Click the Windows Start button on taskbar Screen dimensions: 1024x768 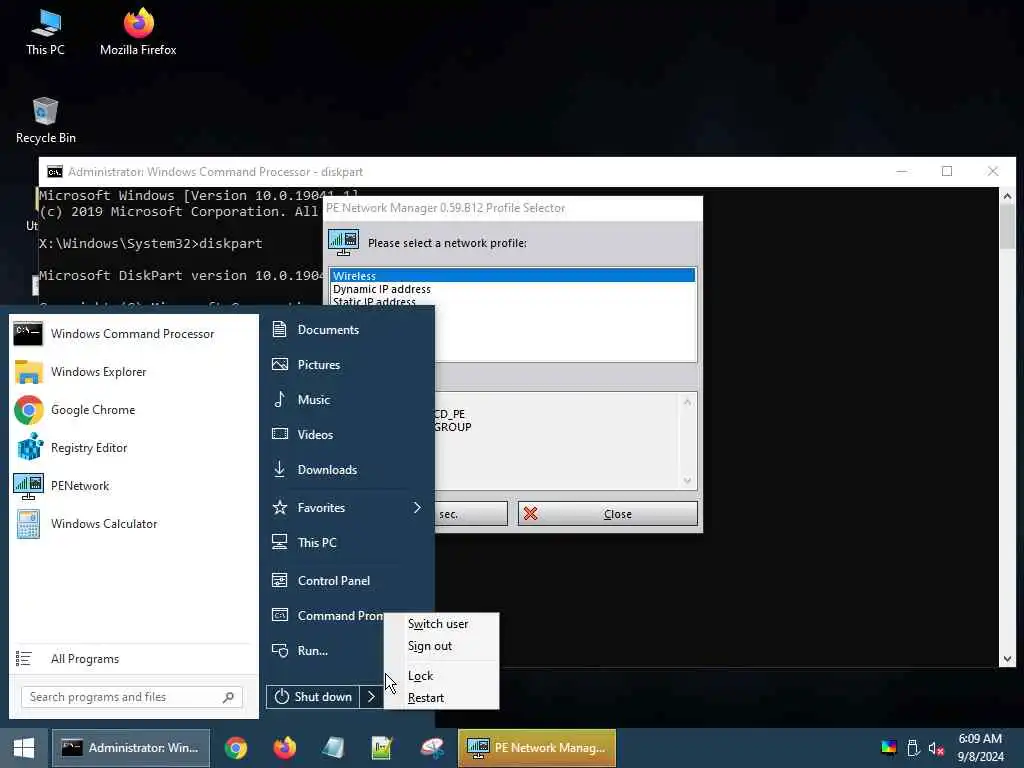(24, 748)
